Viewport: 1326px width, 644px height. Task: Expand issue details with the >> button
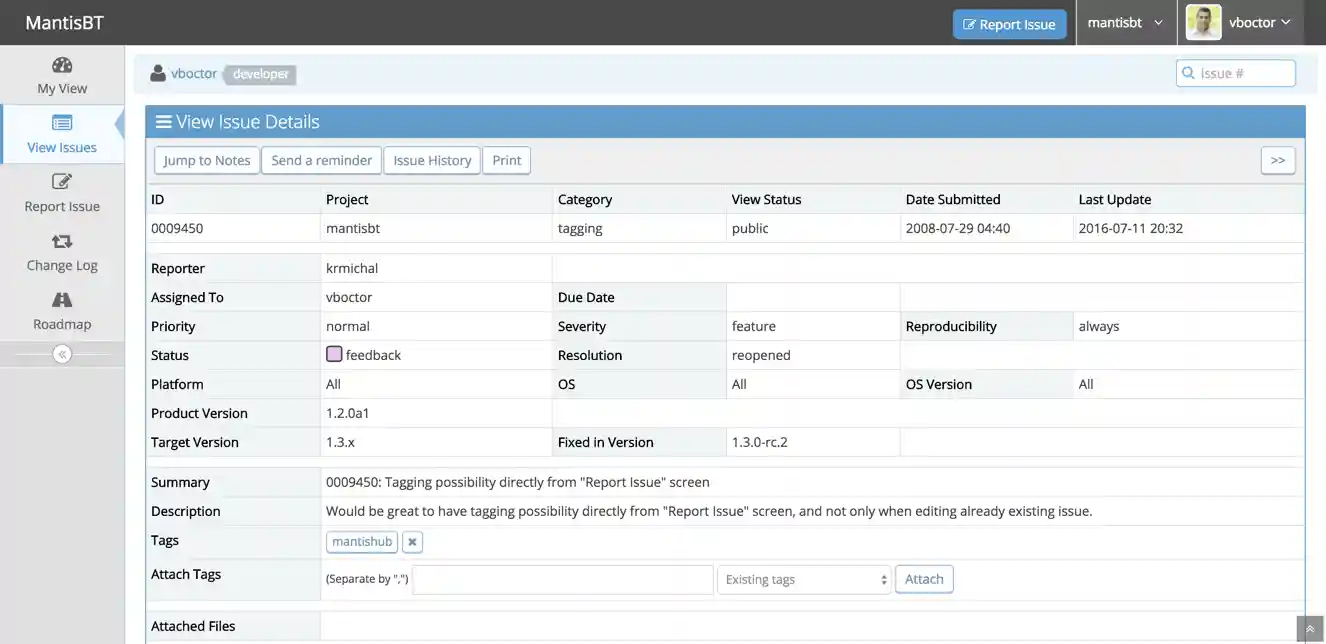[x=1278, y=160]
